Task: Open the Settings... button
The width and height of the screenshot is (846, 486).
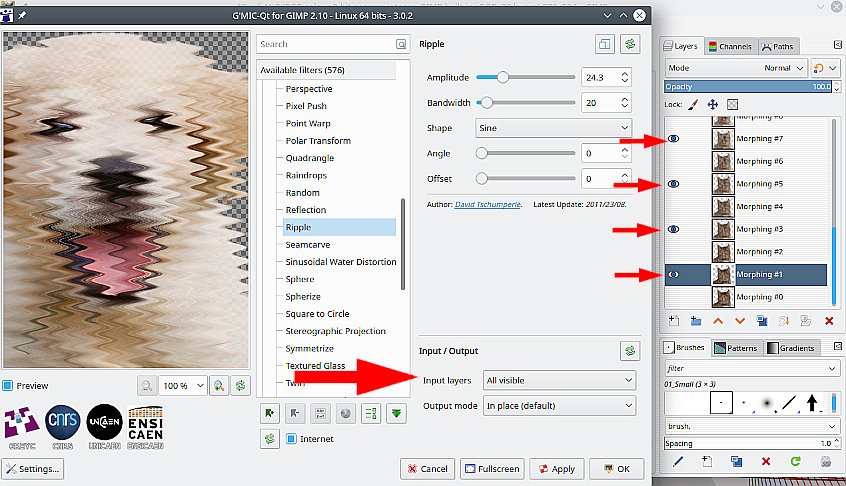Action: tap(33, 469)
